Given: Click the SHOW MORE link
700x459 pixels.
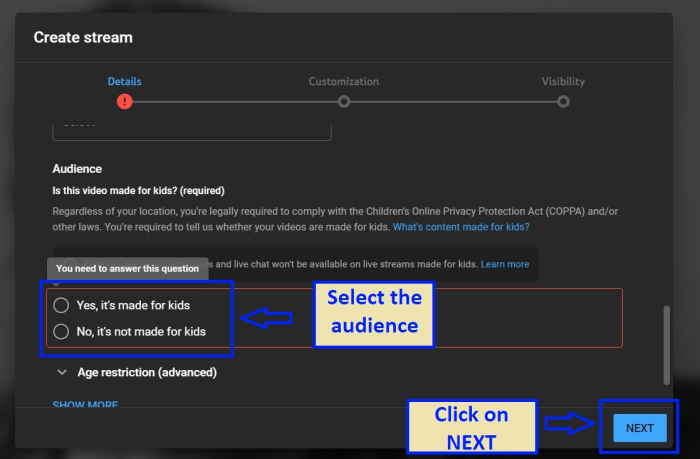Looking at the screenshot, I should [x=85, y=404].
